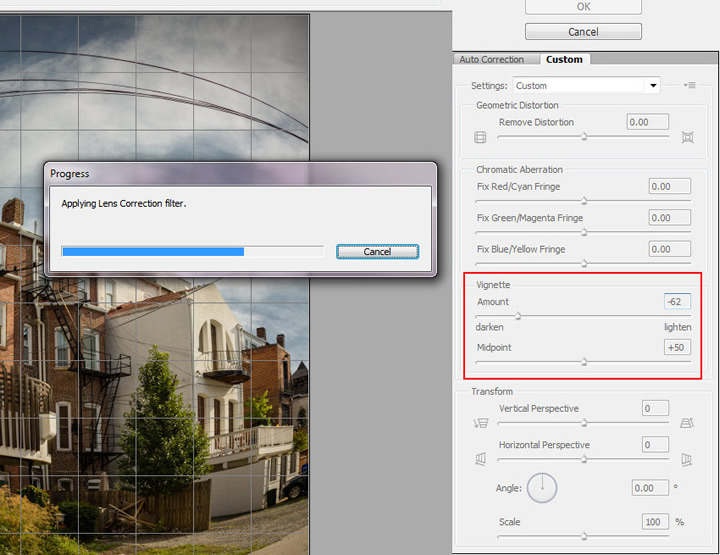
Task: Click the Scale percentage input field
Action: 655,522
